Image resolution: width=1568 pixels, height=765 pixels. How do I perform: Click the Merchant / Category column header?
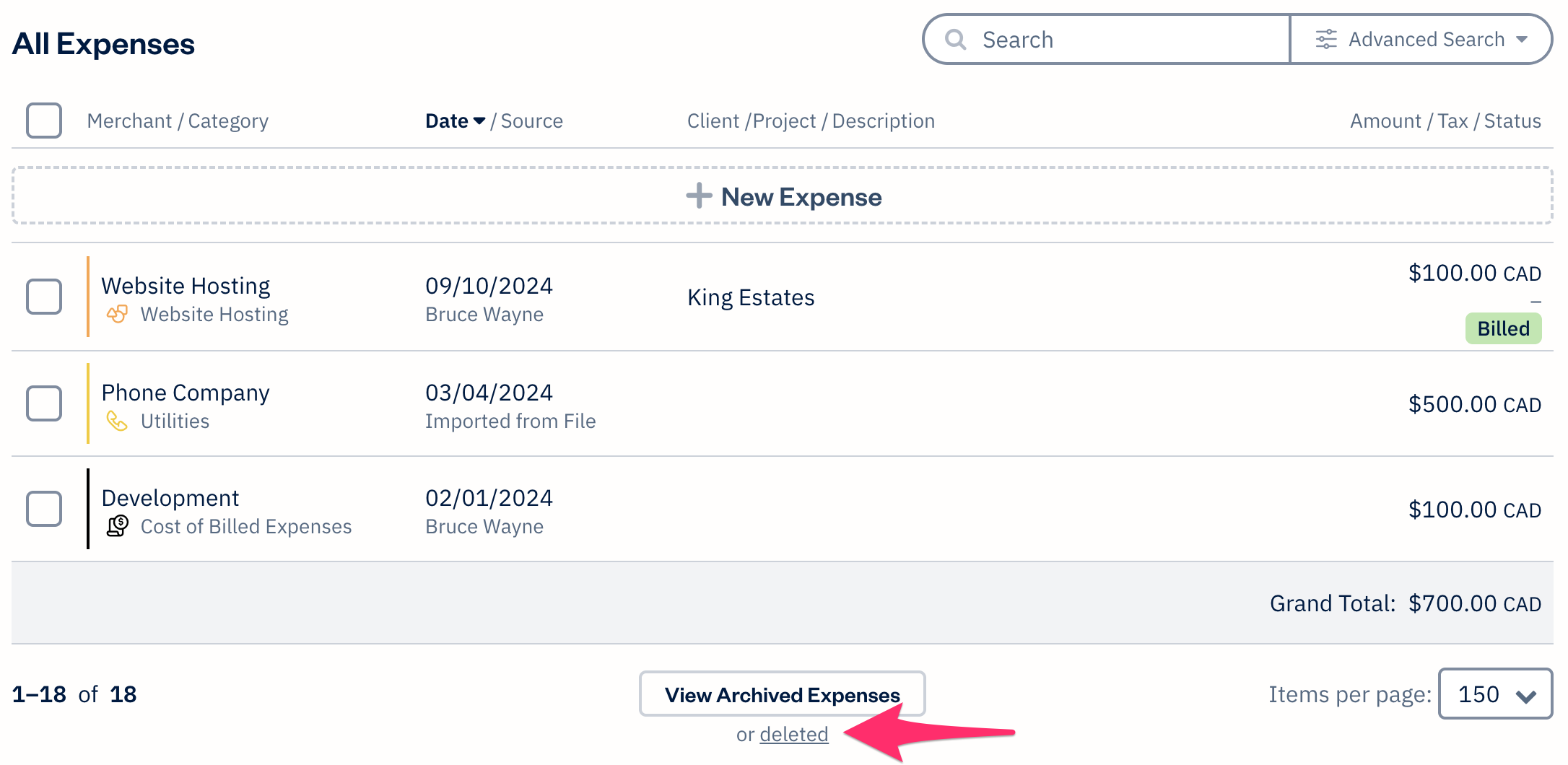[178, 121]
